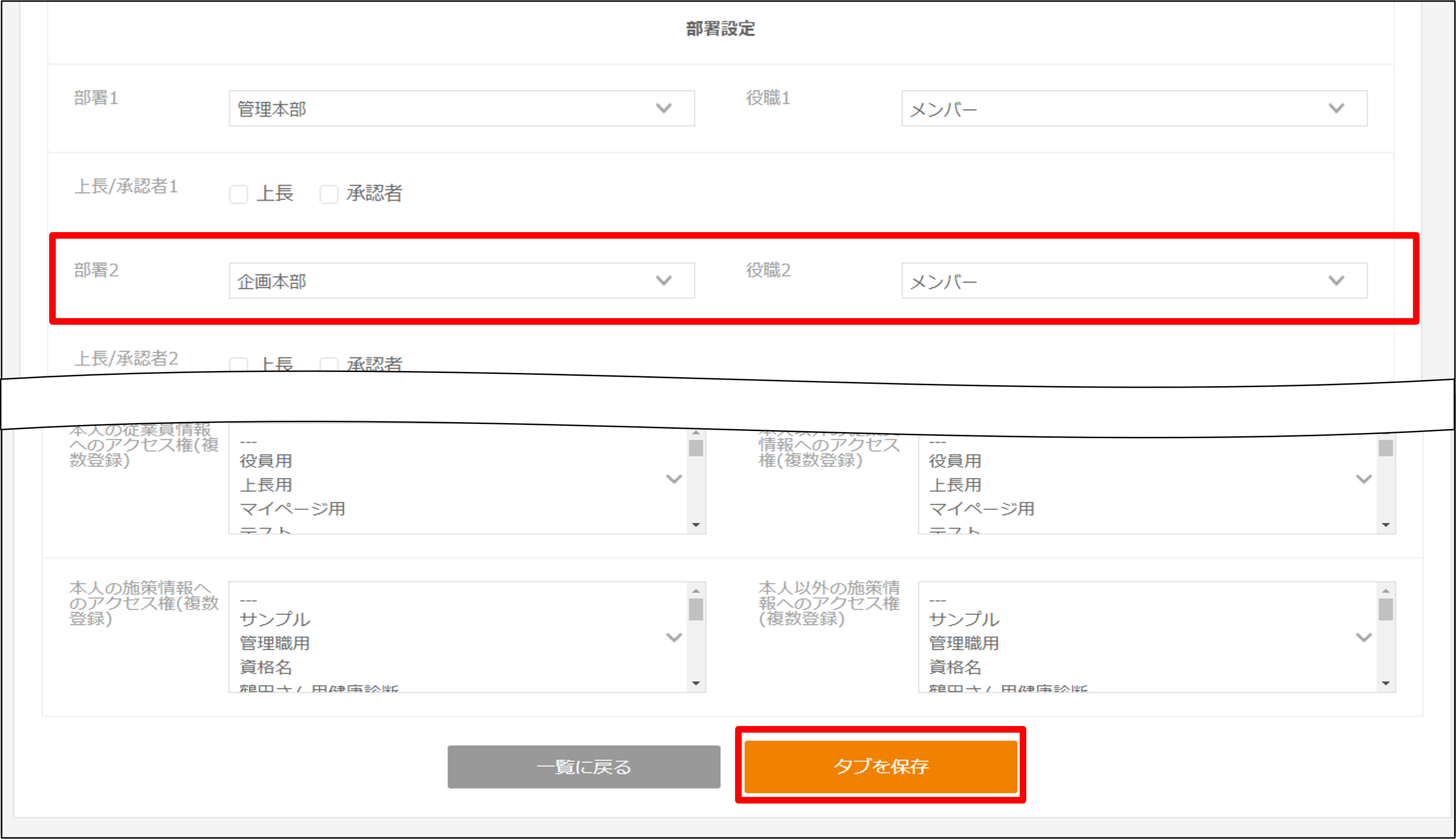Open the 部署2 dropdown showing 企画本部
The height and width of the screenshot is (839, 1456).
[461, 281]
